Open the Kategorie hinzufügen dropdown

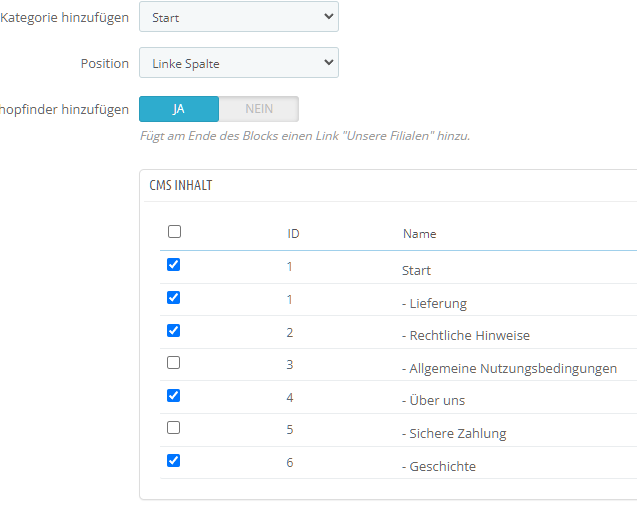point(238,17)
